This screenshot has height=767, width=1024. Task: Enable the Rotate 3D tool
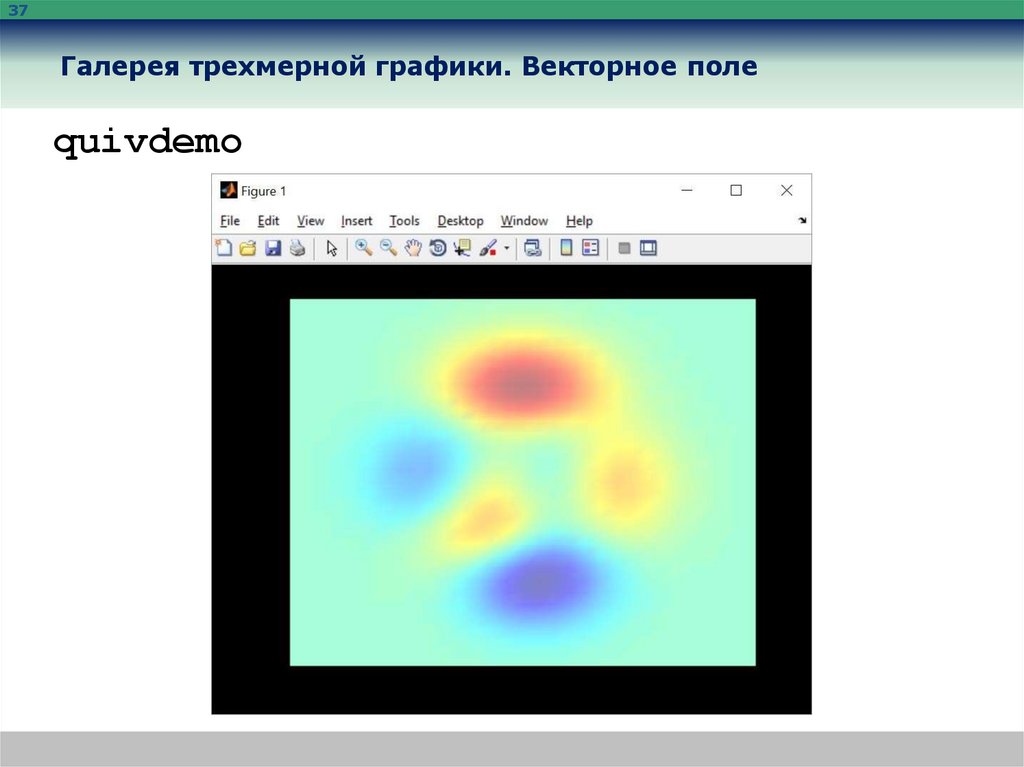pos(438,248)
